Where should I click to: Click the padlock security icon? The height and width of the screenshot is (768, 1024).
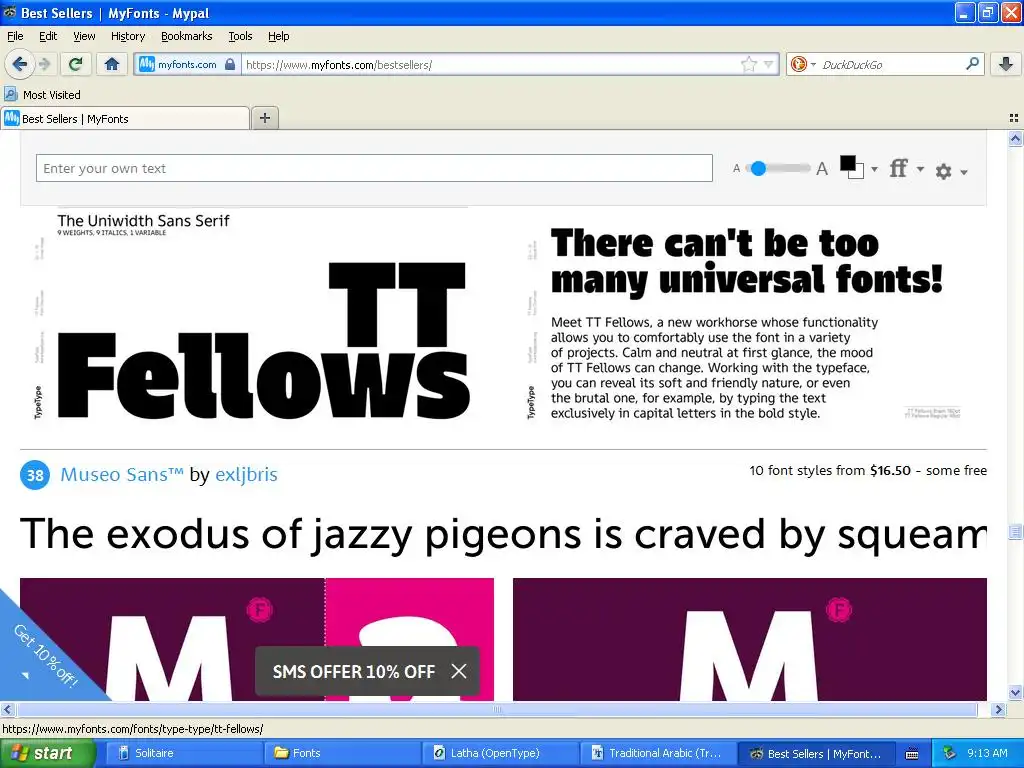pyautogui.click(x=230, y=64)
